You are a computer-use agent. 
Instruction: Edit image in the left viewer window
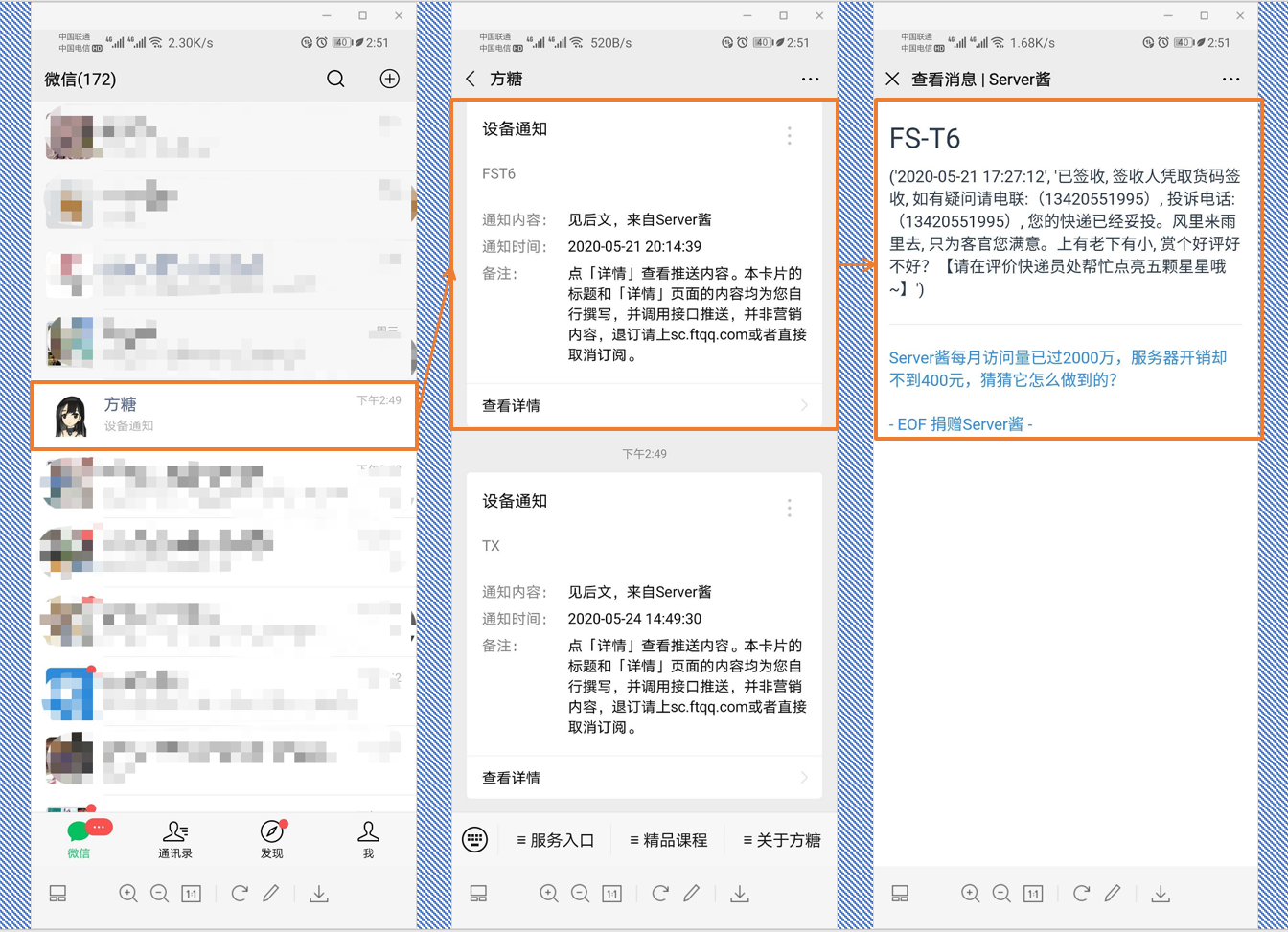[x=271, y=893]
